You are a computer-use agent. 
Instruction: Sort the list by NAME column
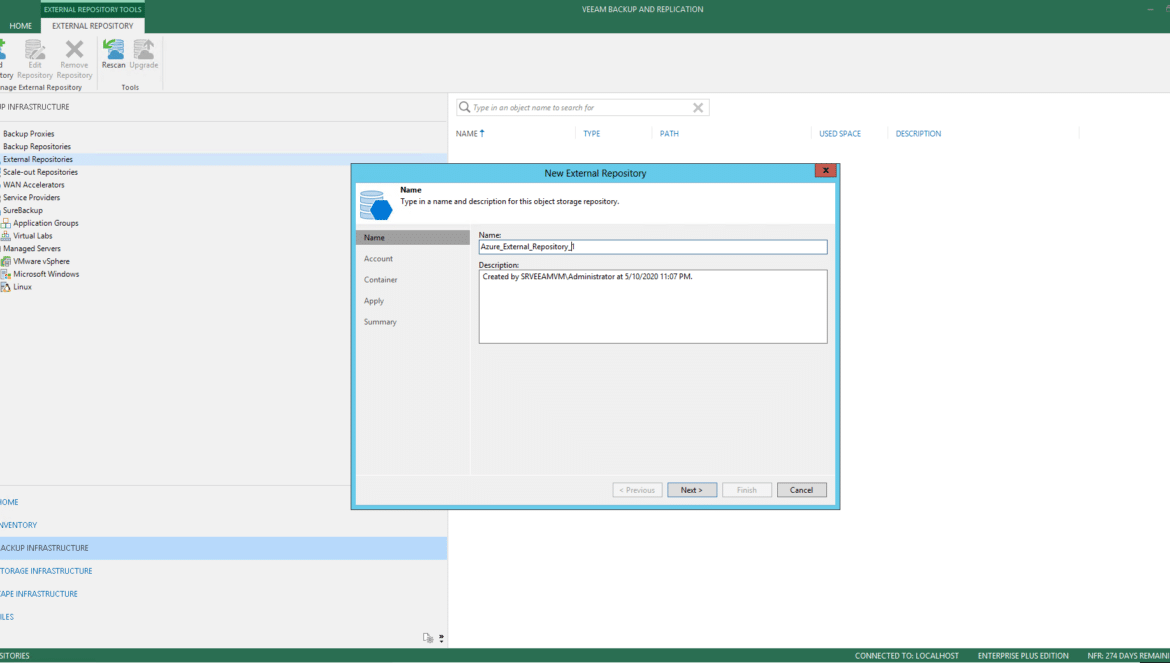point(471,133)
